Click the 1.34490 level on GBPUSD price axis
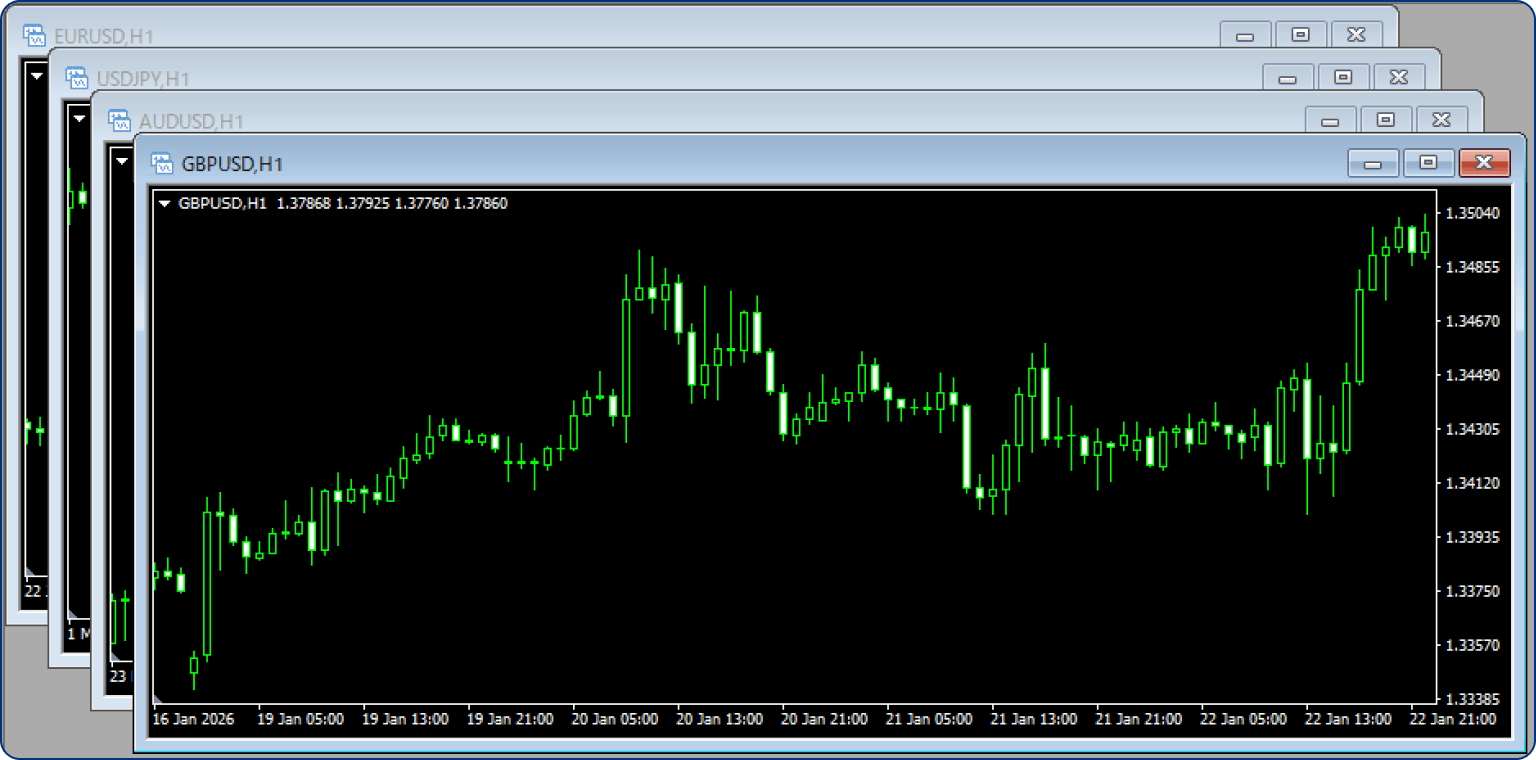The width and height of the screenshot is (1536, 760). [x=1473, y=375]
